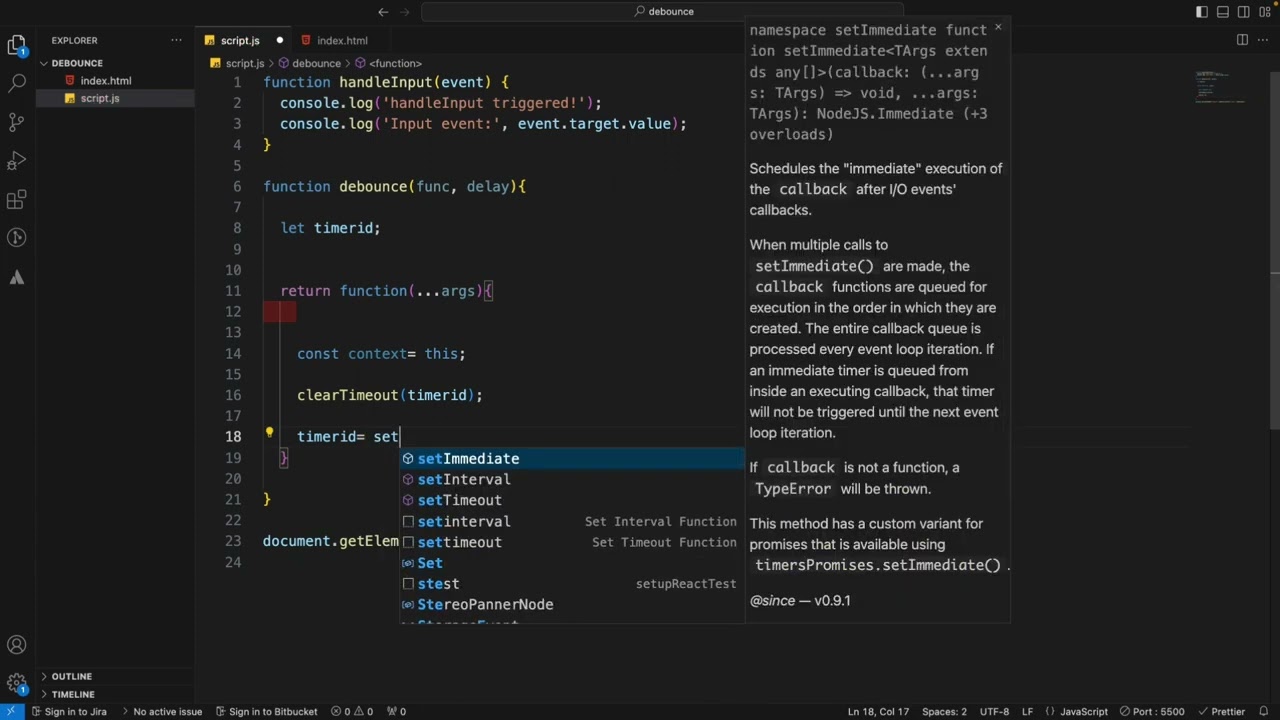
Task: Click the ports forwarded indicator showing 0
Action: pyautogui.click(x=396, y=711)
